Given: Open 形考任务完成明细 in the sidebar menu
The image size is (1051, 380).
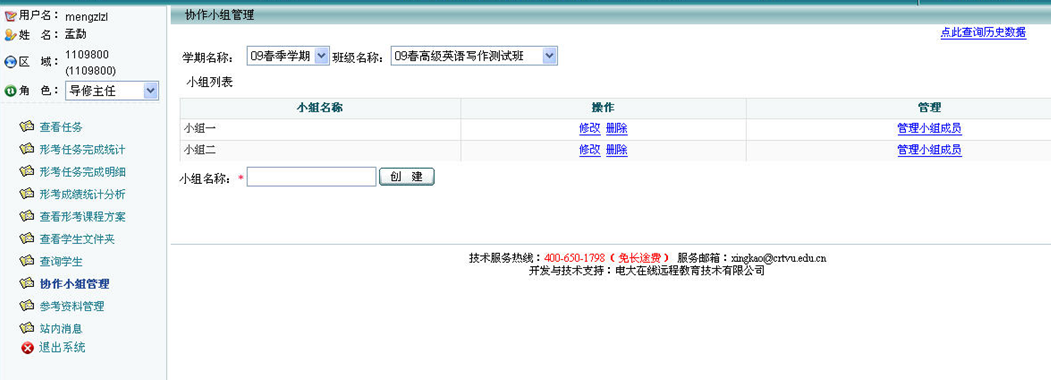Looking at the screenshot, I should (x=82, y=172).
